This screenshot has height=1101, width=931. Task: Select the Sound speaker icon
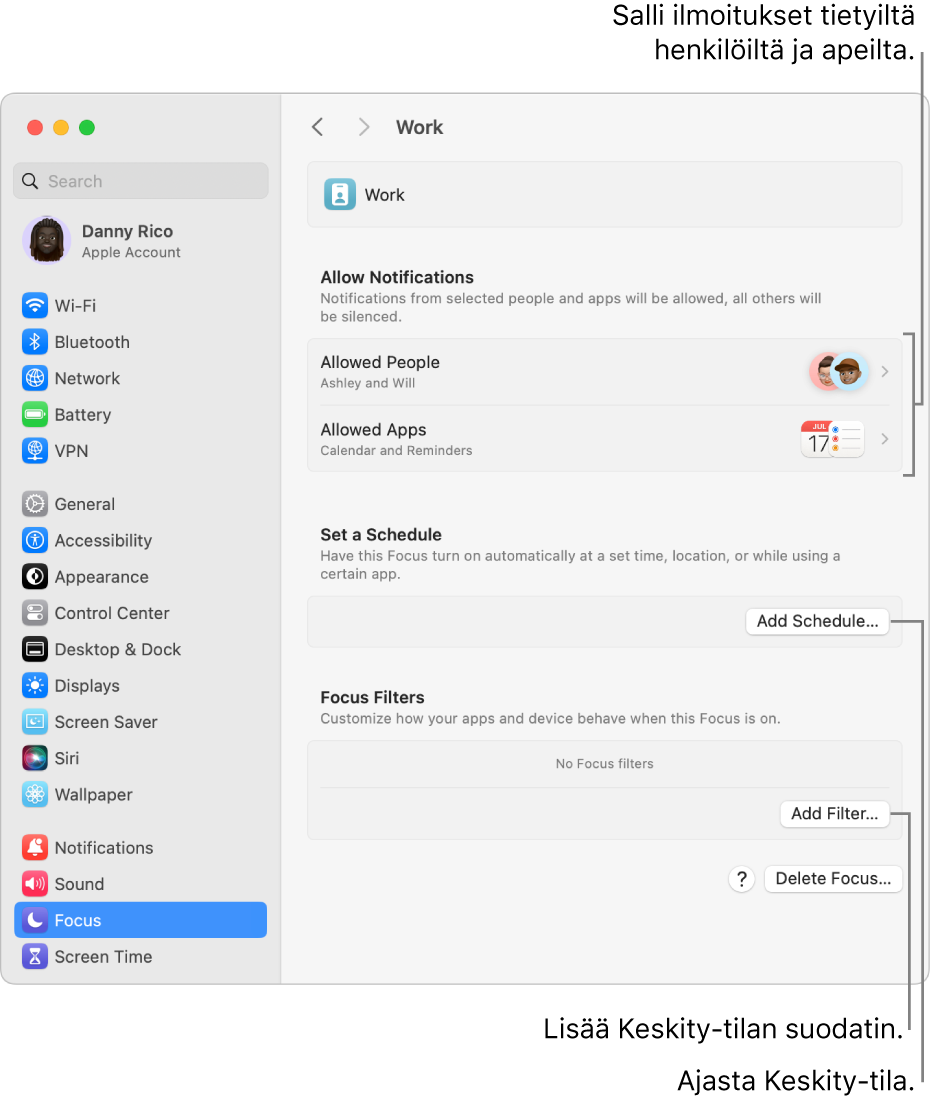coord(34,884)
